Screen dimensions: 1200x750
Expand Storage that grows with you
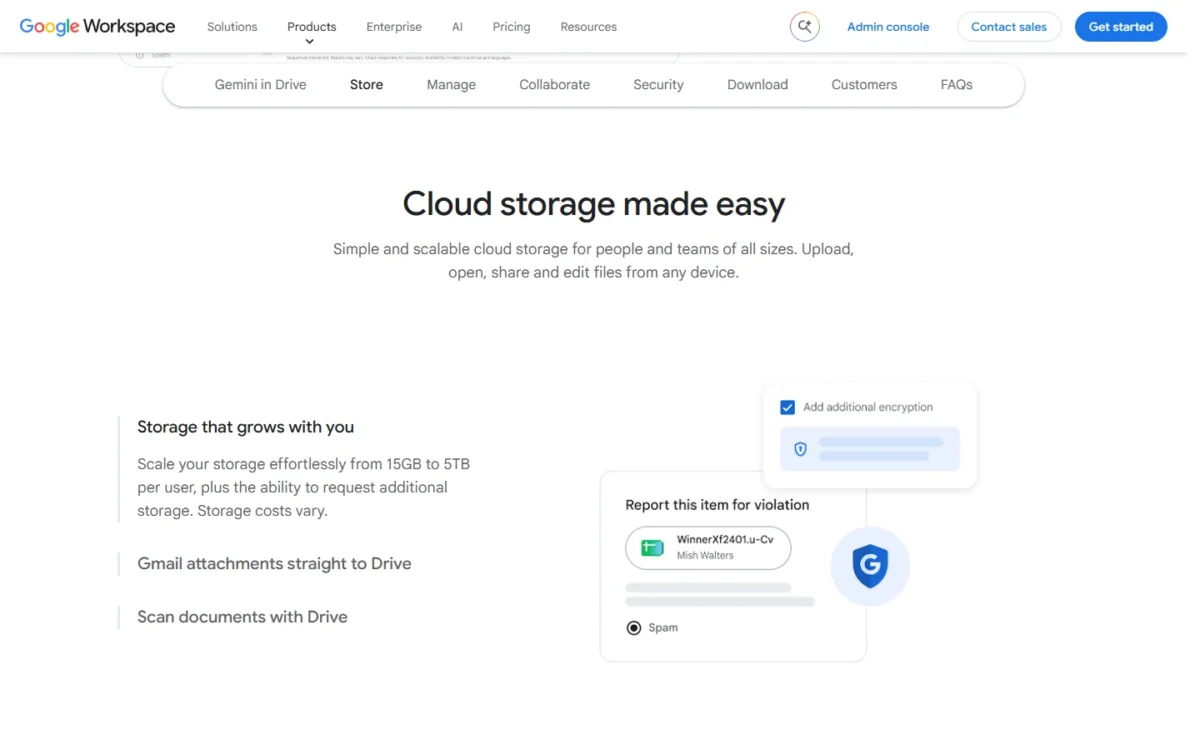click(x=246, y=427)
